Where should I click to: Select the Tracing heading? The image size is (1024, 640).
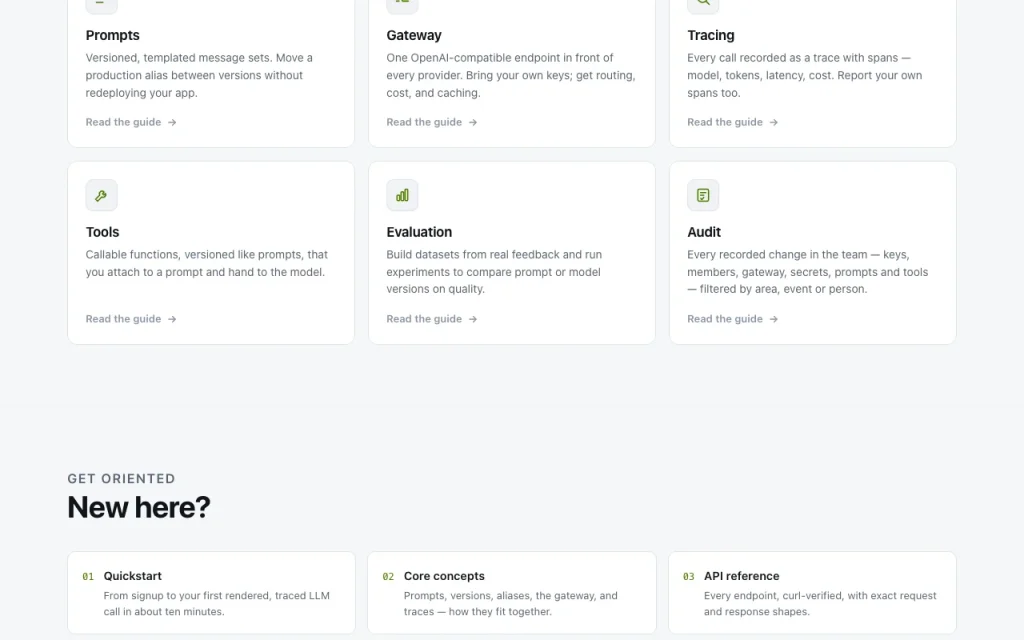(711, 35)
